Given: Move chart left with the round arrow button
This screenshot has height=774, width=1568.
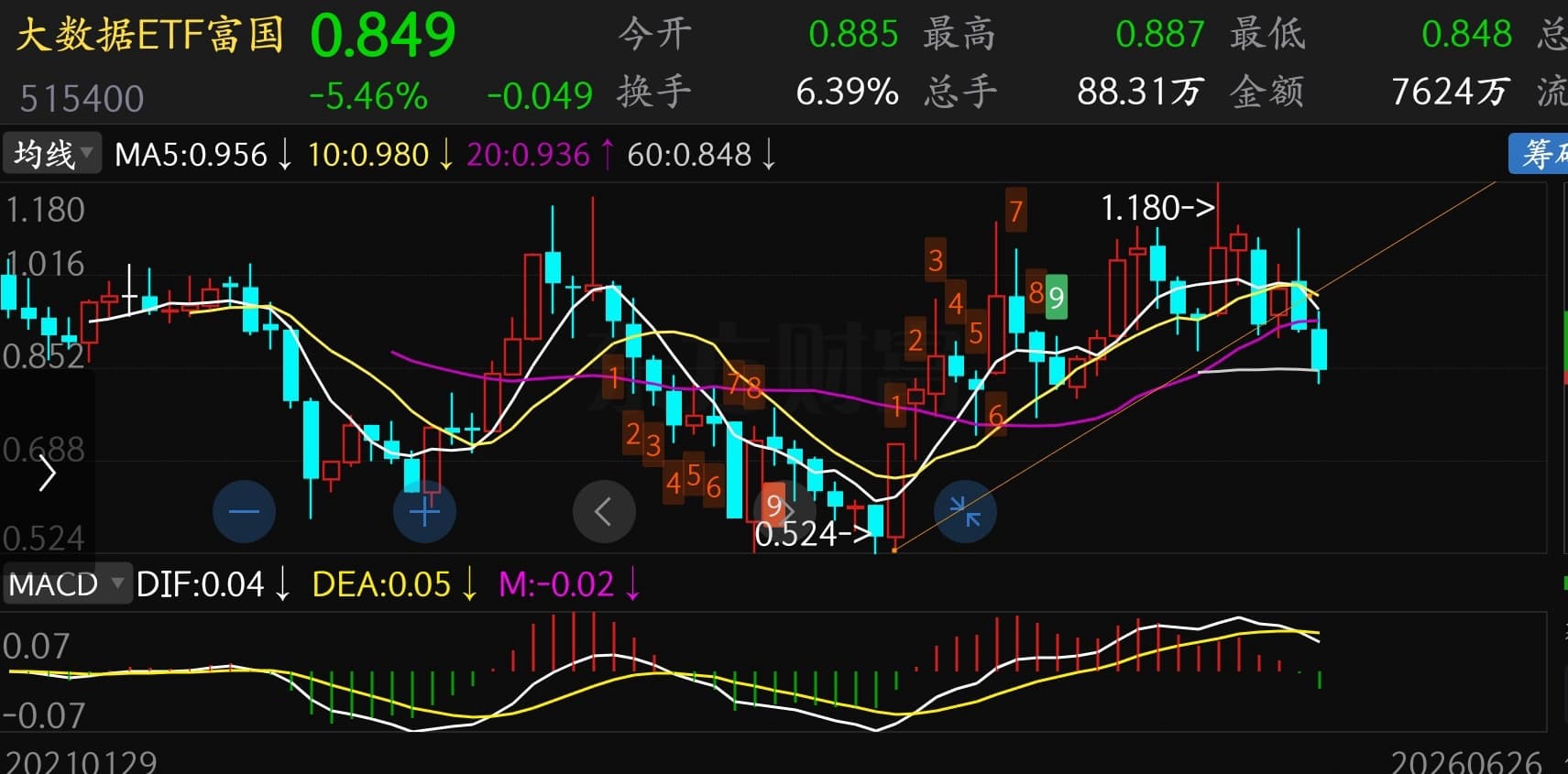Looking at the screenshot, I should point(604,511).
